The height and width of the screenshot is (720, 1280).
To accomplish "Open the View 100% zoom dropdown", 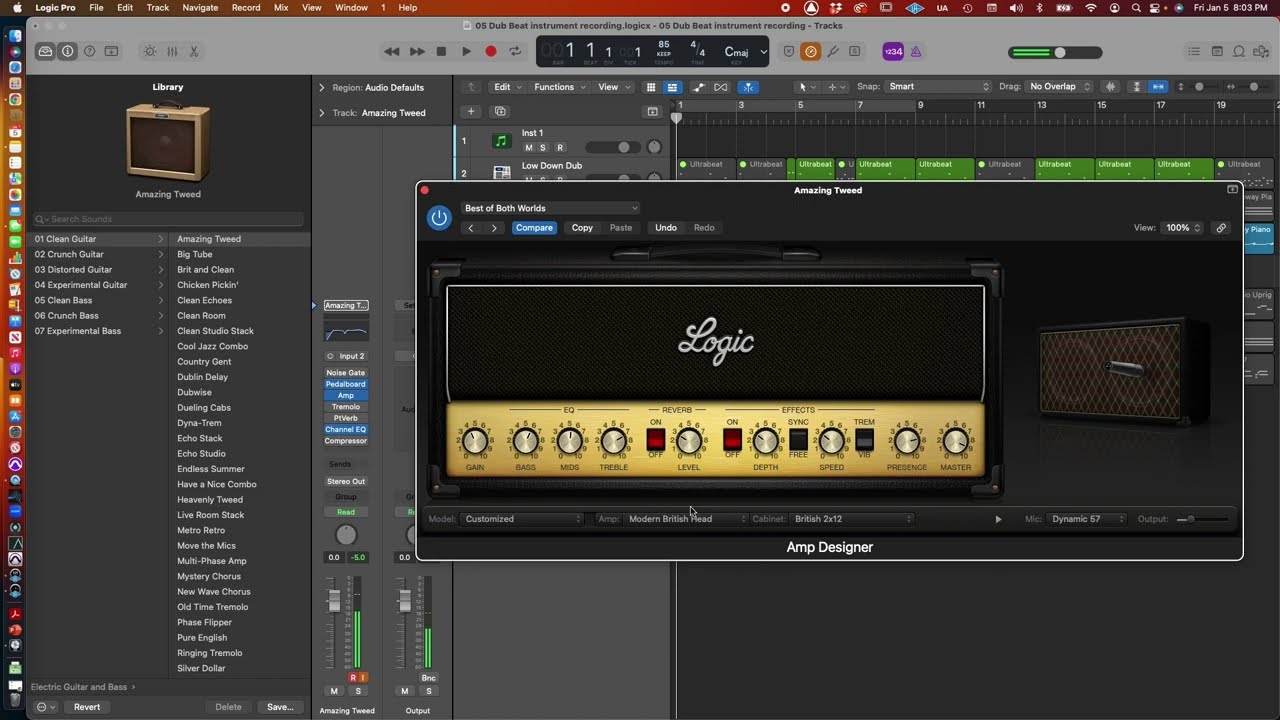I will [x=1183, y=228].
